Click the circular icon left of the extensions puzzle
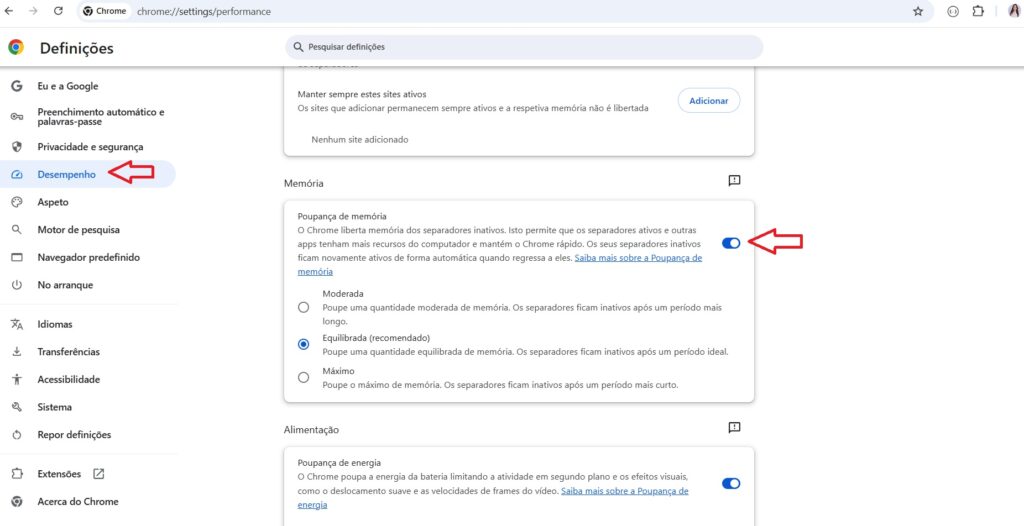 tap(953, 11)
